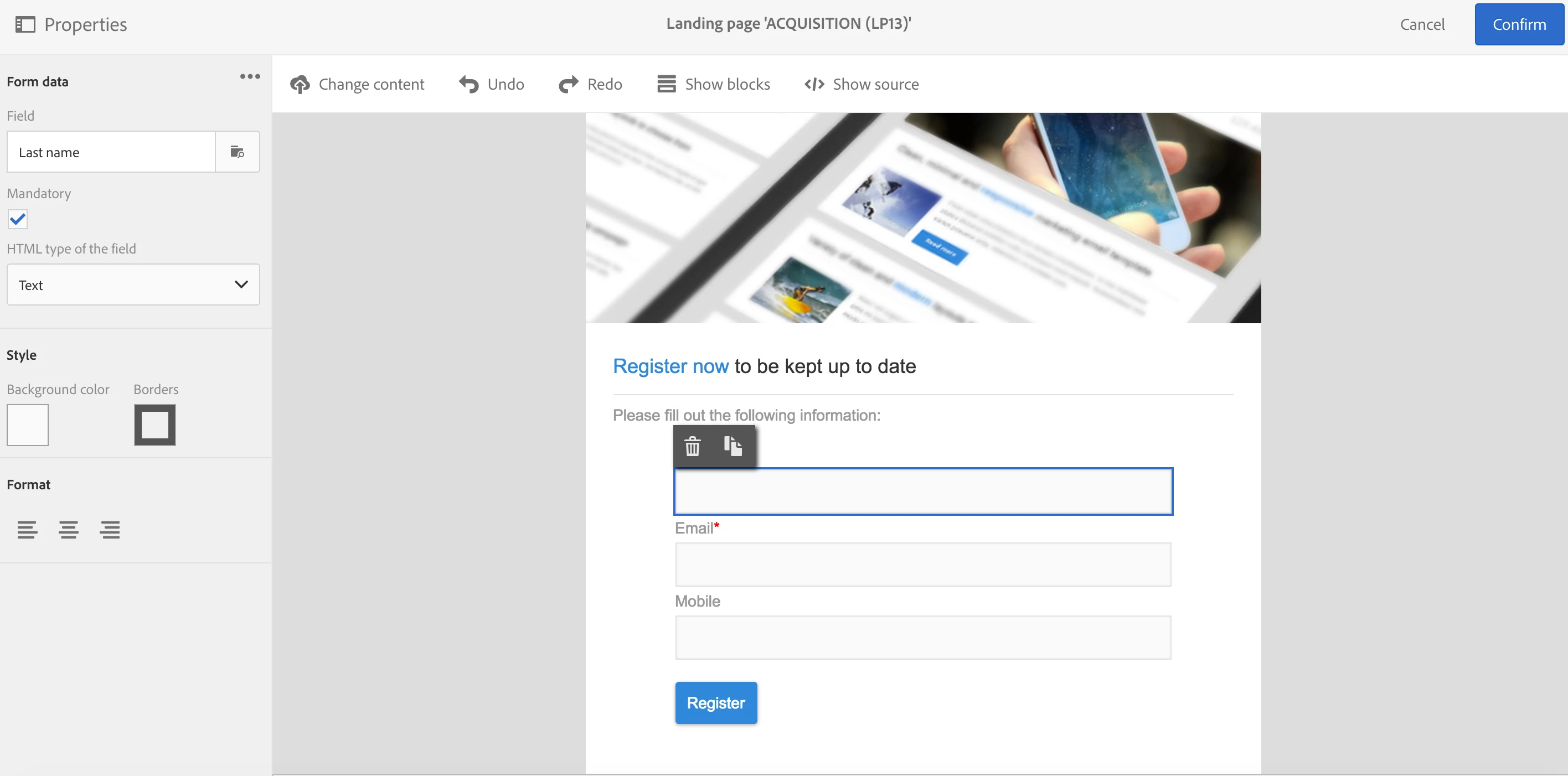1568x776 pixels.
Task: Align content right in Format section
Action: [110, 530]
